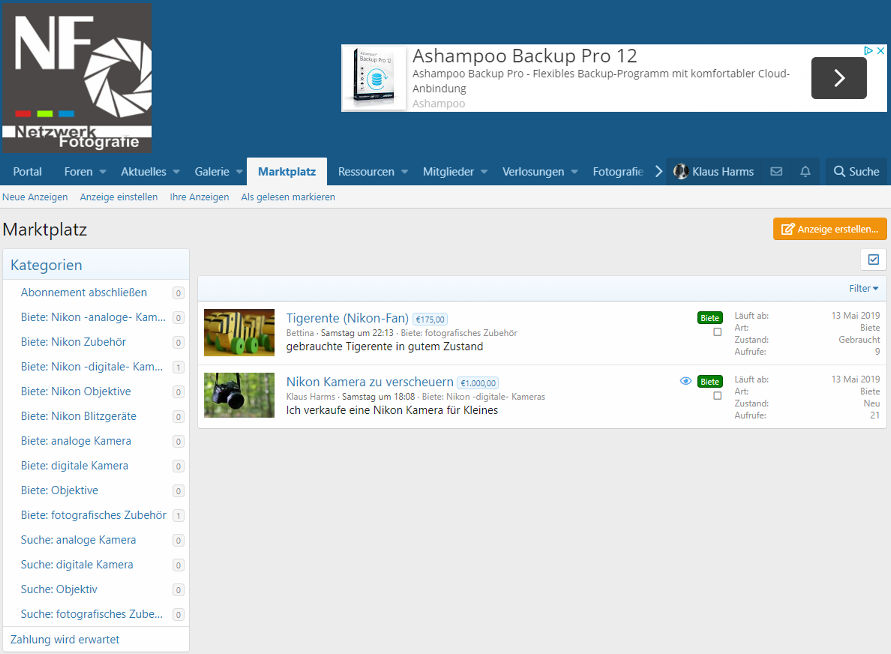Open category Biete: Nikon Objektive
Viewport: 891px width, 654px height.
pyautogui.click(x=76, y=391)
